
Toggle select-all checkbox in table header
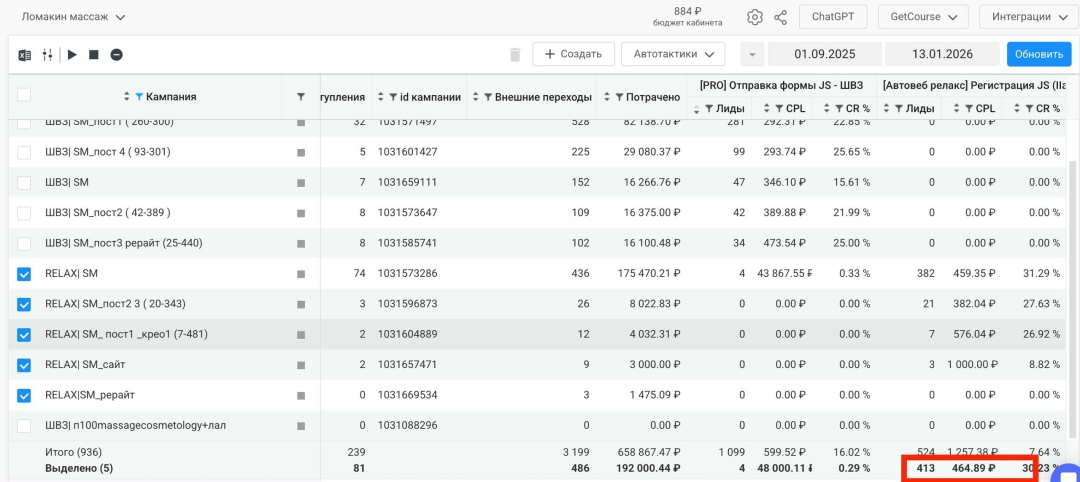coord(23,95)
